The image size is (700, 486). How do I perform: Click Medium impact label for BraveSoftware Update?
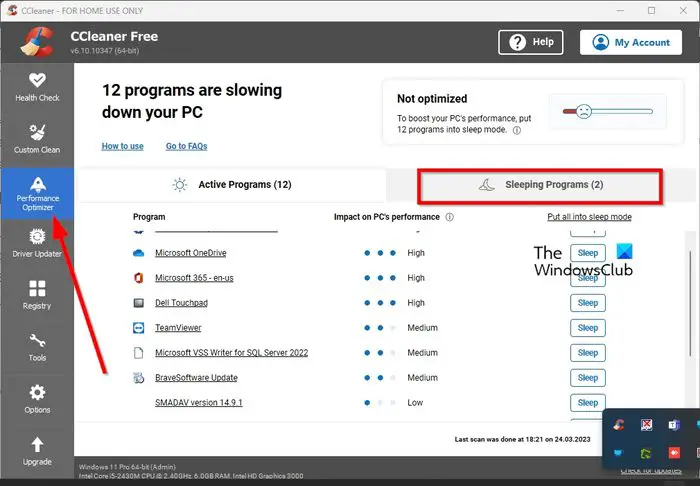[422, 378]
